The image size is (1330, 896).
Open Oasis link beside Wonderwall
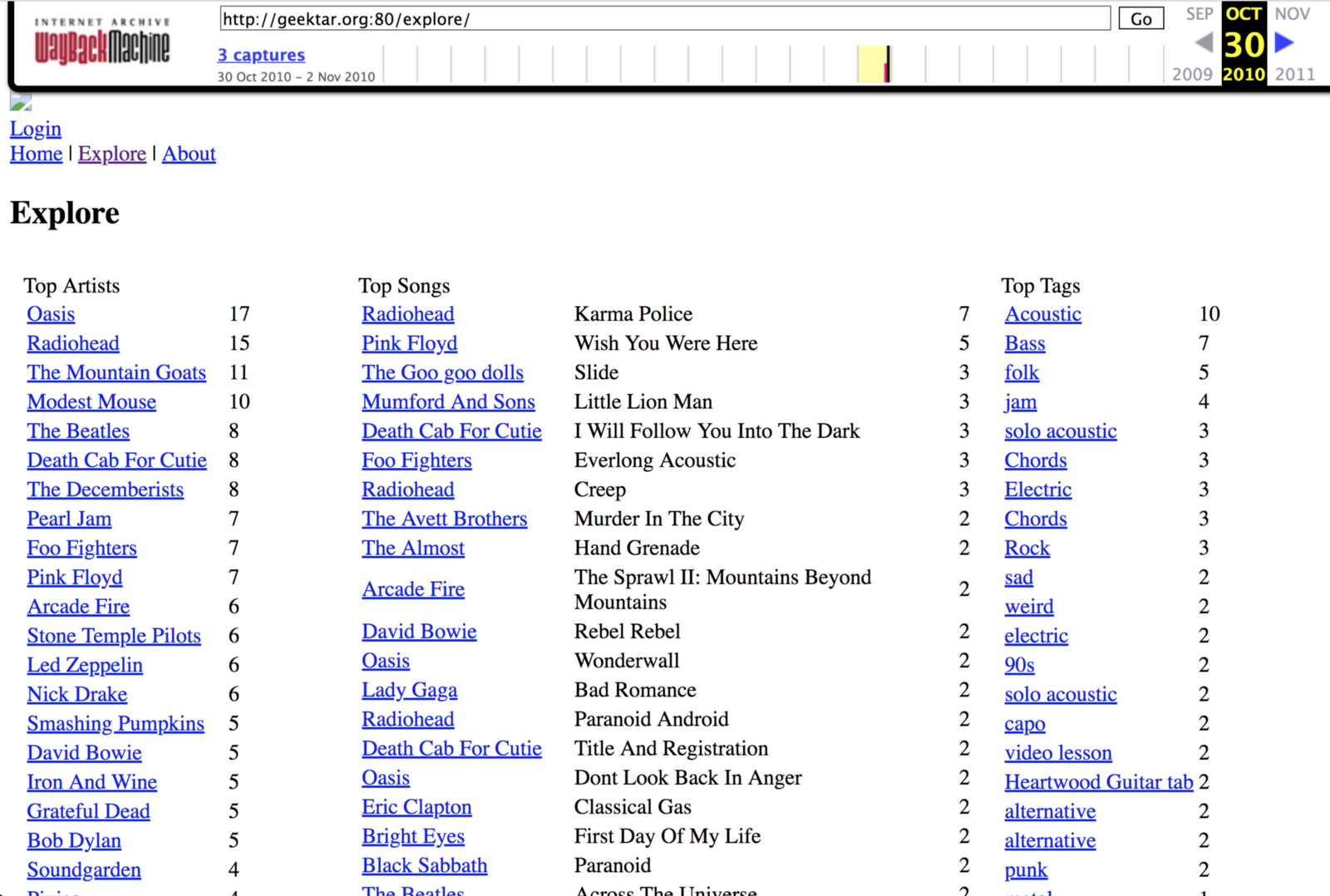pyautogui.click(x=386, y=661)
